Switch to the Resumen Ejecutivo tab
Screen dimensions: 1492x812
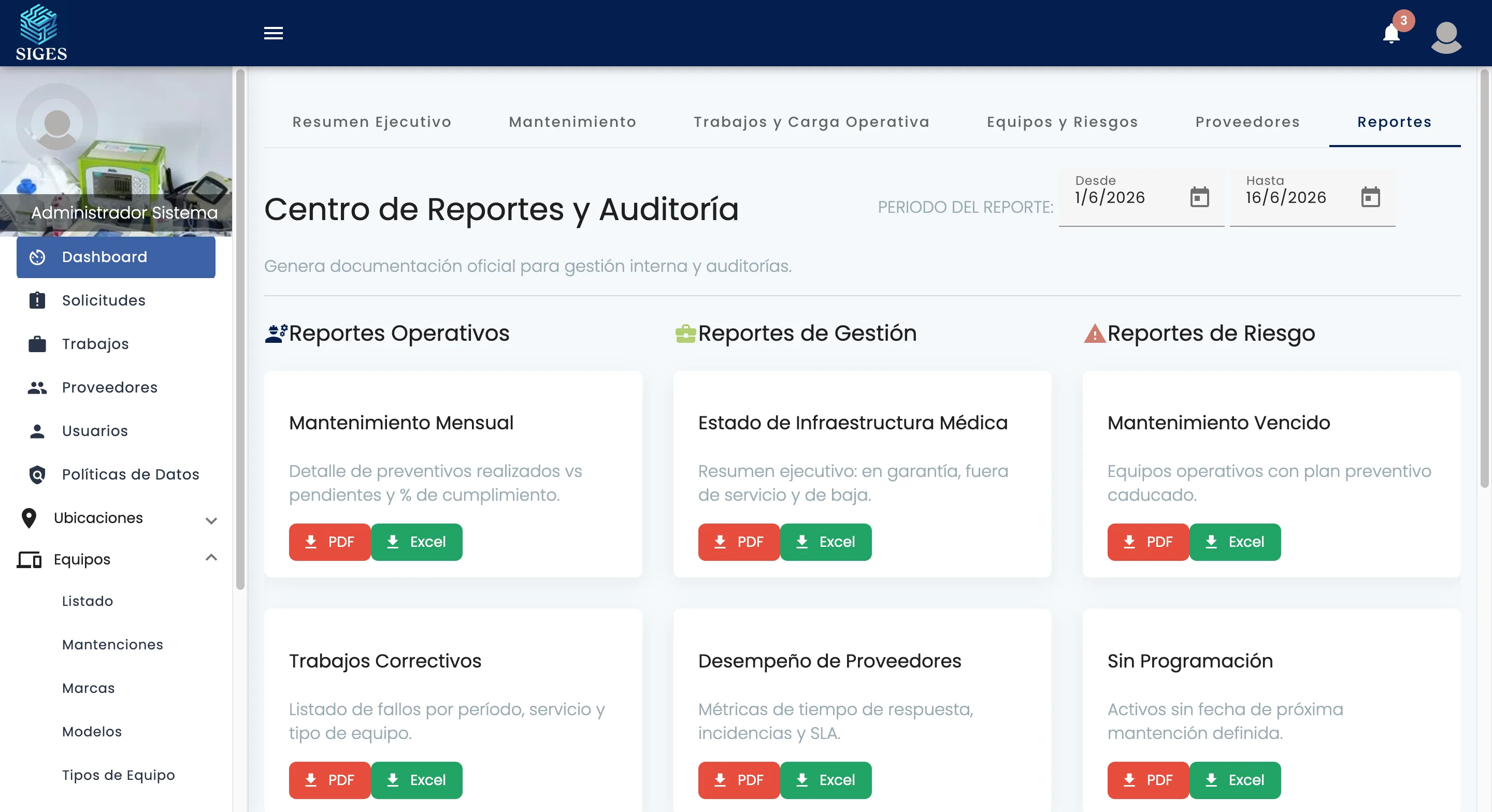point(372,122)
